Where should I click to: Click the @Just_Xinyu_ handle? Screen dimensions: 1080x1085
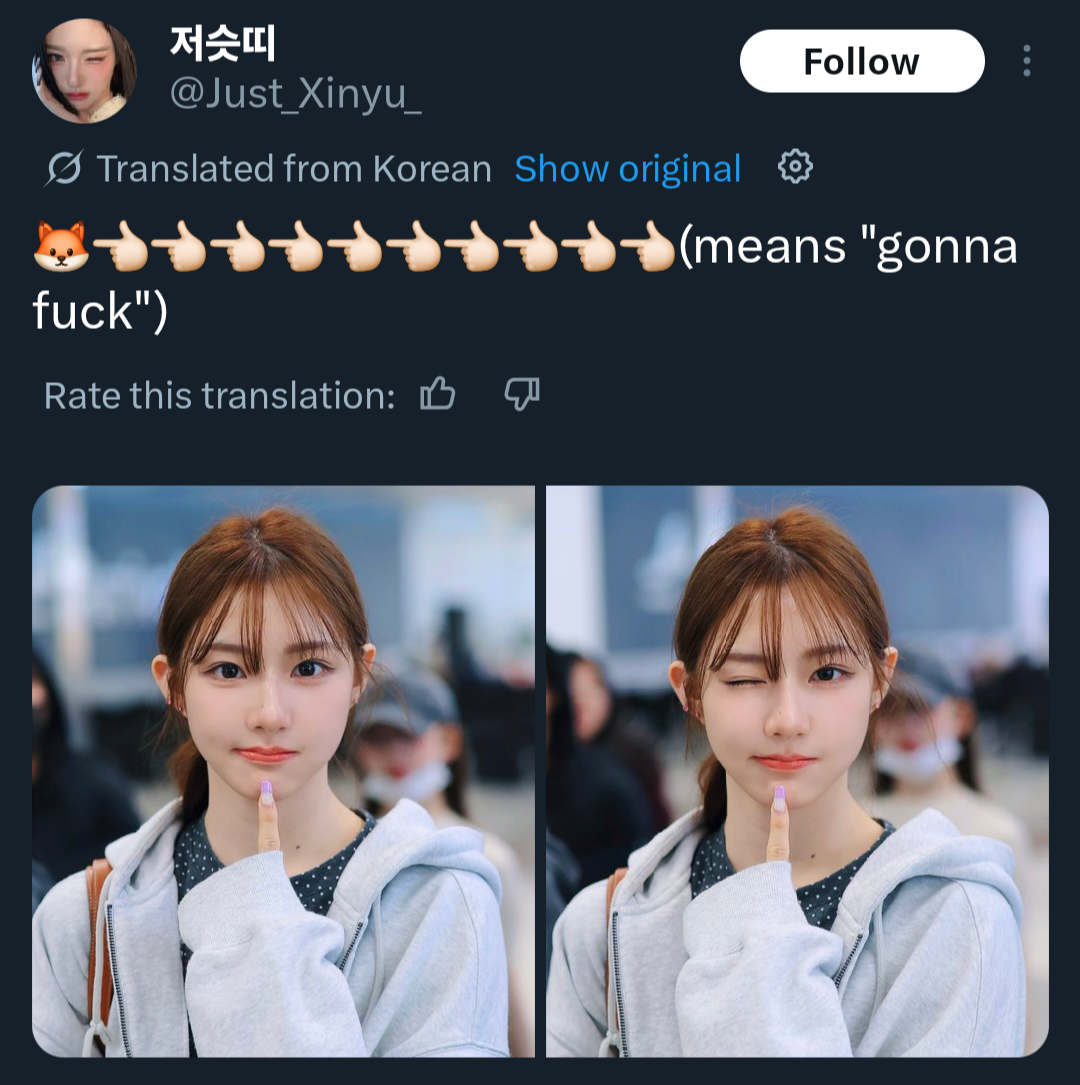(295, 93)
